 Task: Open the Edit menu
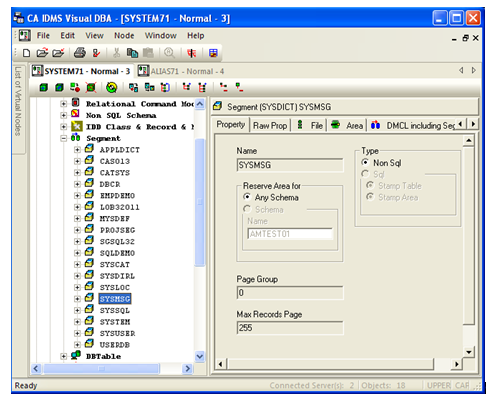(67, 36)
